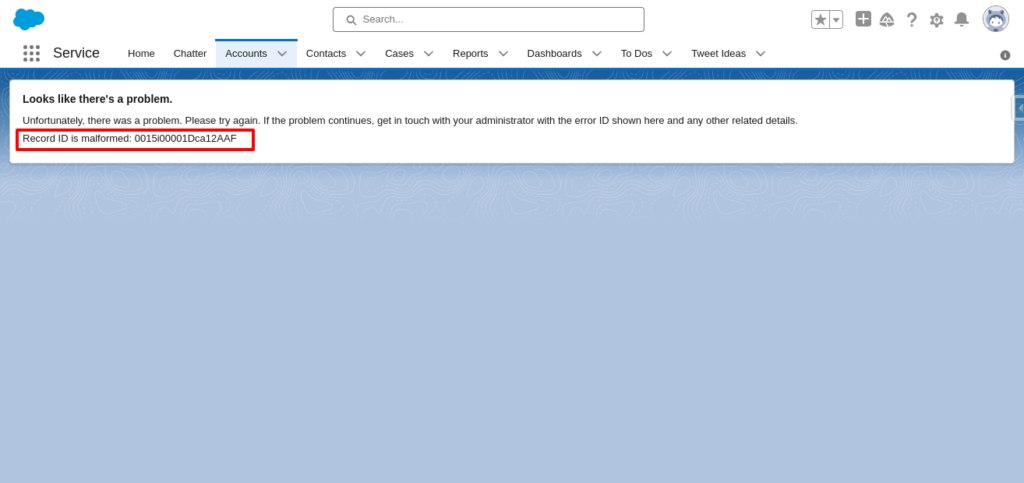Open the user profile avatar
The image size is (1024, 483).
tap(996, 19)
